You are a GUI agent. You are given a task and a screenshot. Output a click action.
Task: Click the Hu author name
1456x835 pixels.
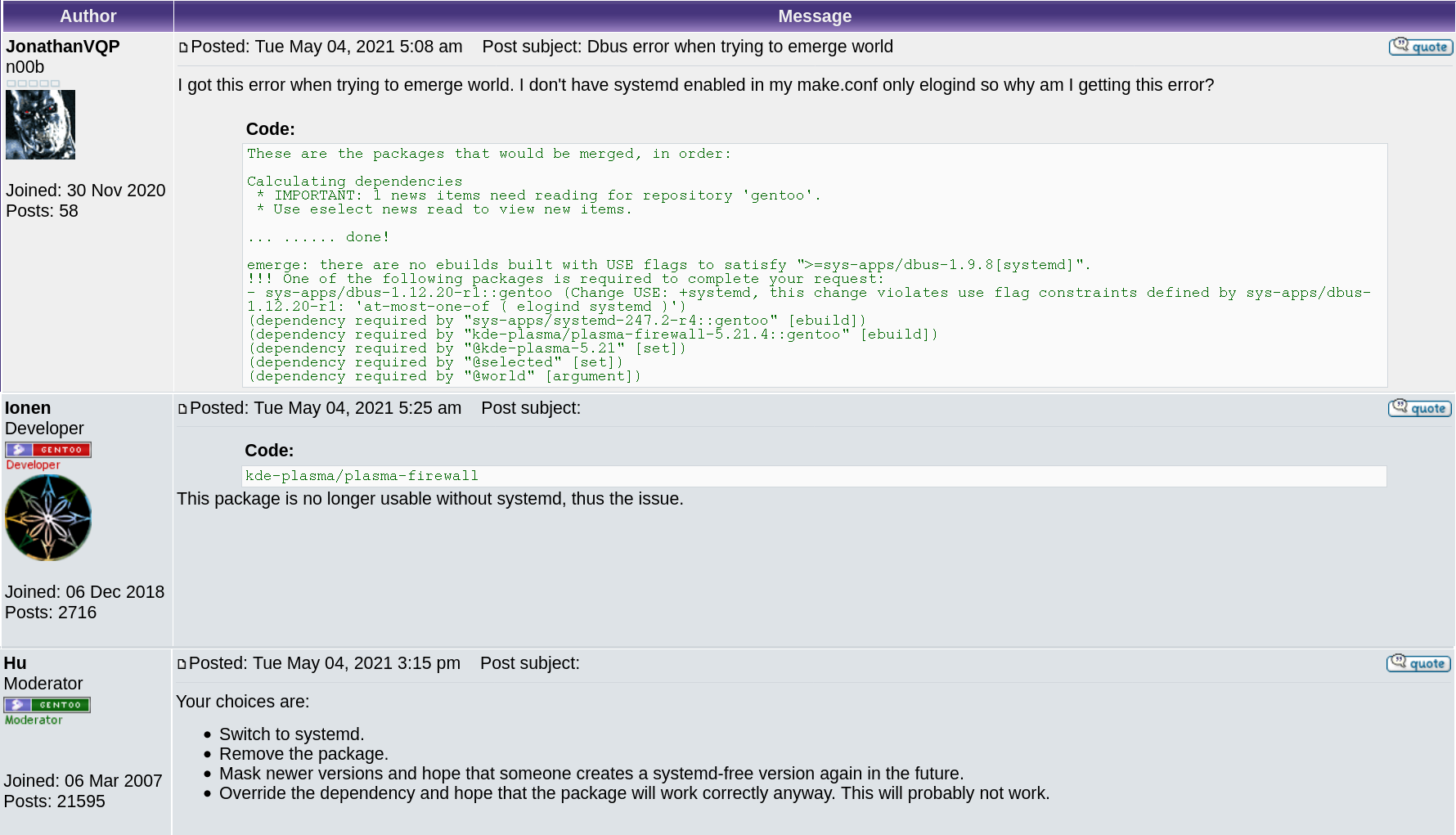tap(15, 663)
